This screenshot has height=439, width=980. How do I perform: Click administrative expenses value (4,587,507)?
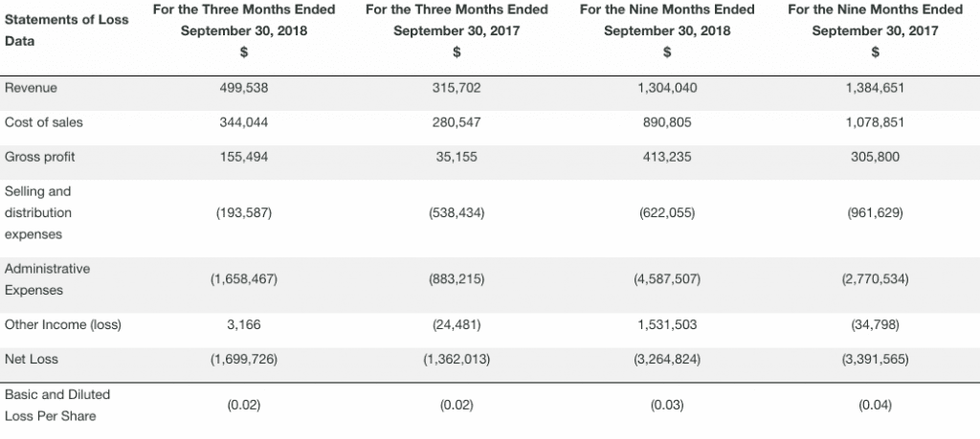(x=667, y=280)
